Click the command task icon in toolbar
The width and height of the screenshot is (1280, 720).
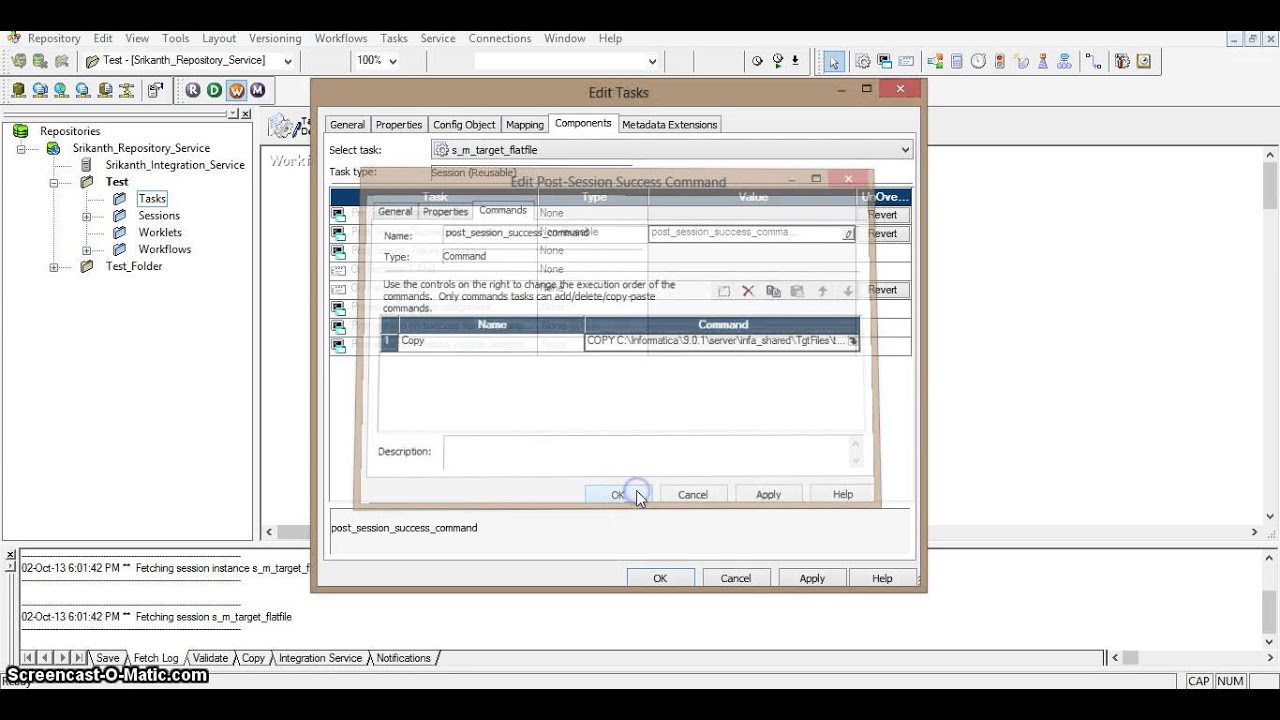click(x=884, y=61)
